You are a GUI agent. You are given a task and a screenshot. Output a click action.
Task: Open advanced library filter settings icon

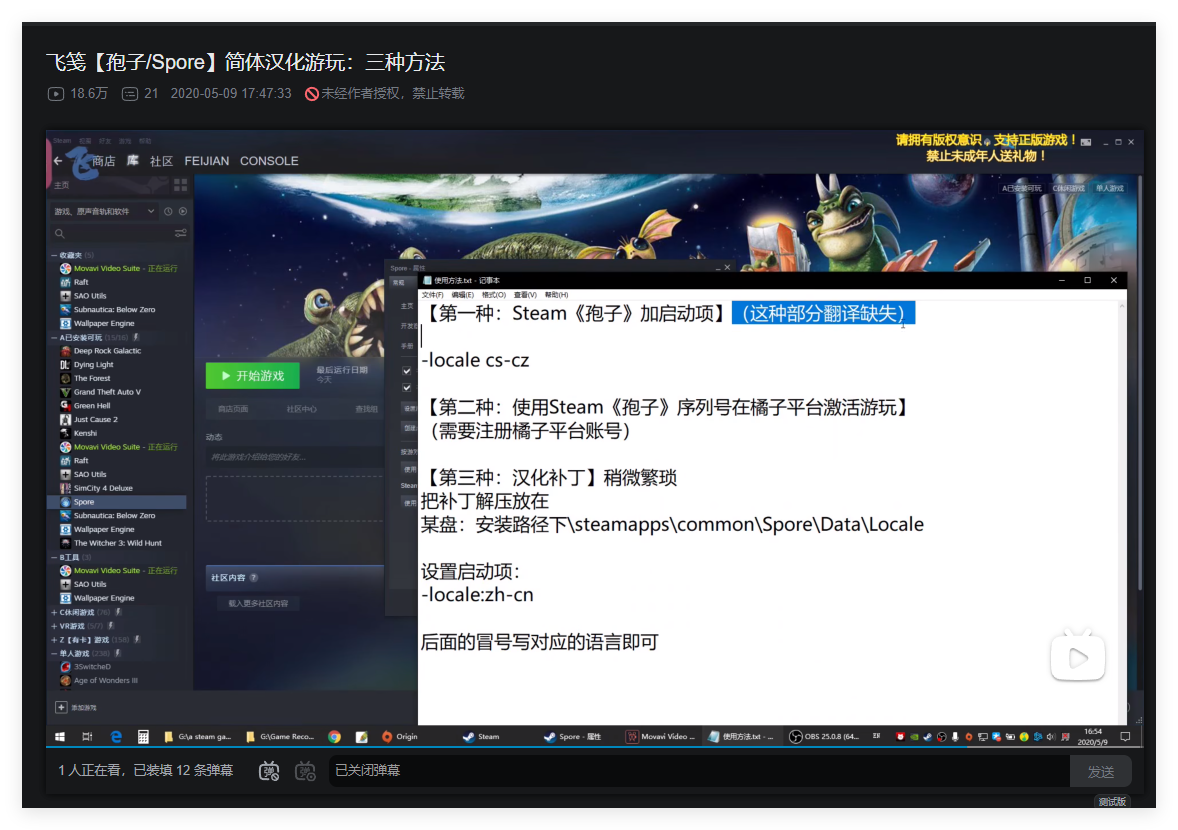[x=180, y=234]
